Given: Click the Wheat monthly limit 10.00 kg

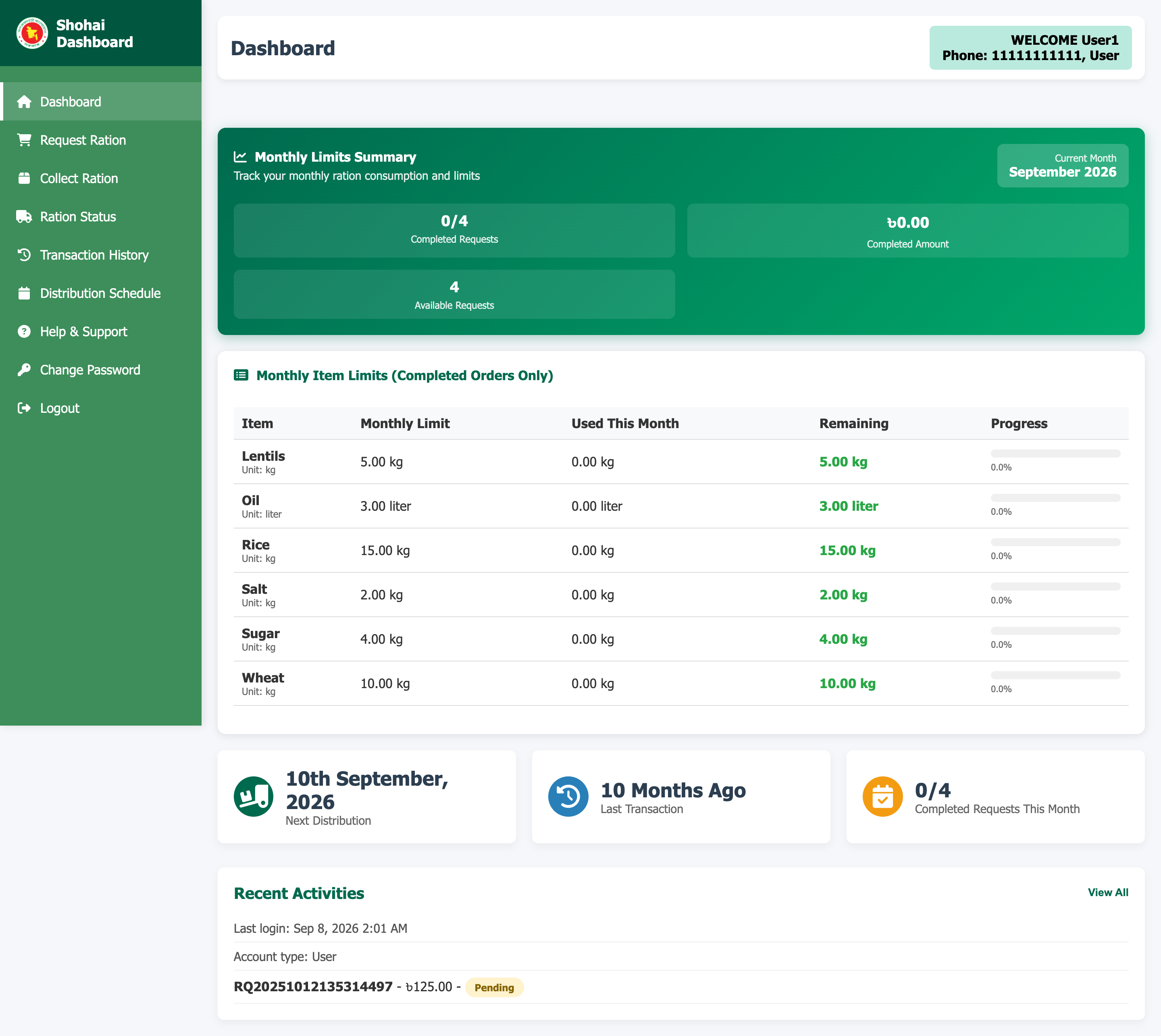Looking at the screenshot, I should click(x=385, y=684).
